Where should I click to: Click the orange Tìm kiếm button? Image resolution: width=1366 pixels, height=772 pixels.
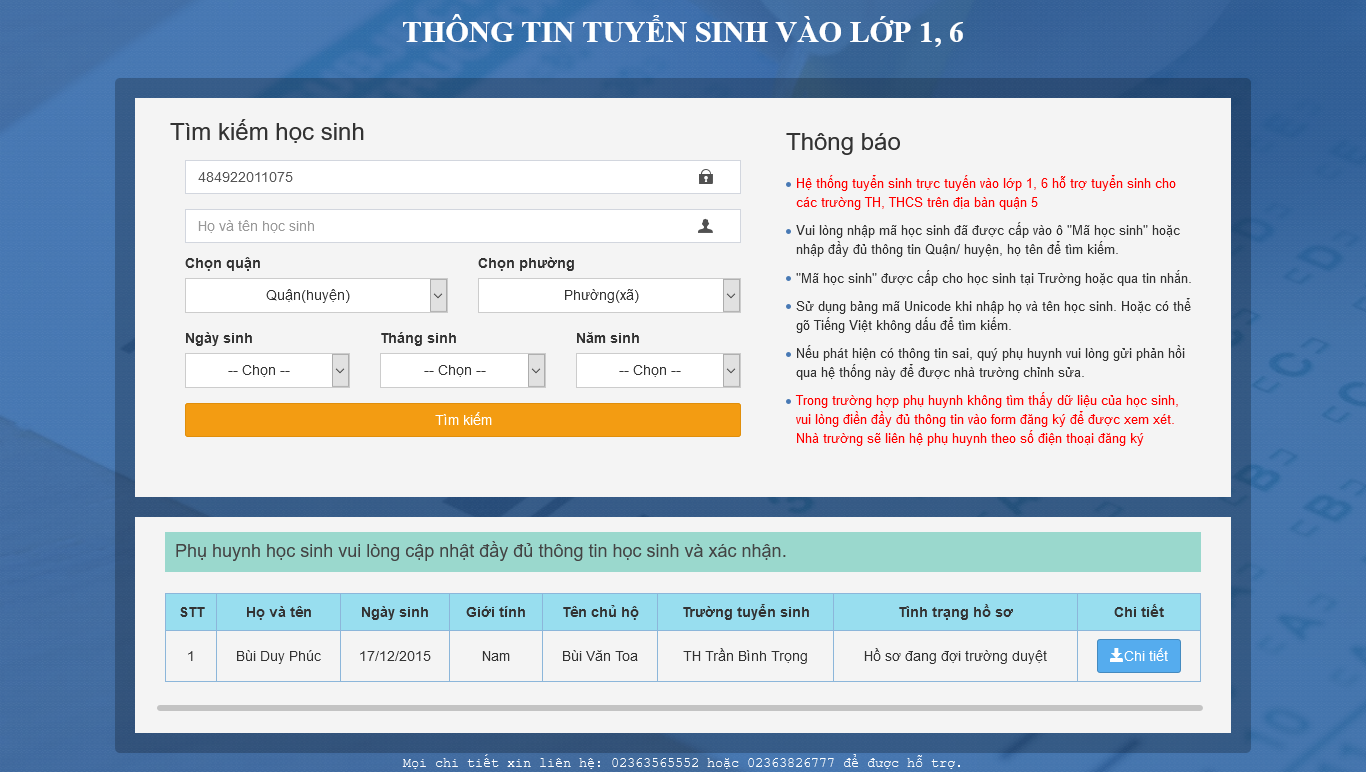(x=462, y=420)
